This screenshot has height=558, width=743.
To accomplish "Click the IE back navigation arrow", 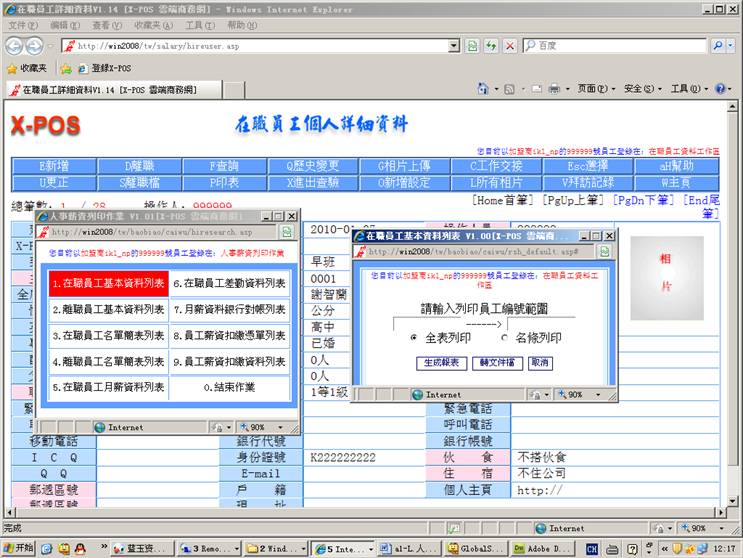I will (13, 45).
